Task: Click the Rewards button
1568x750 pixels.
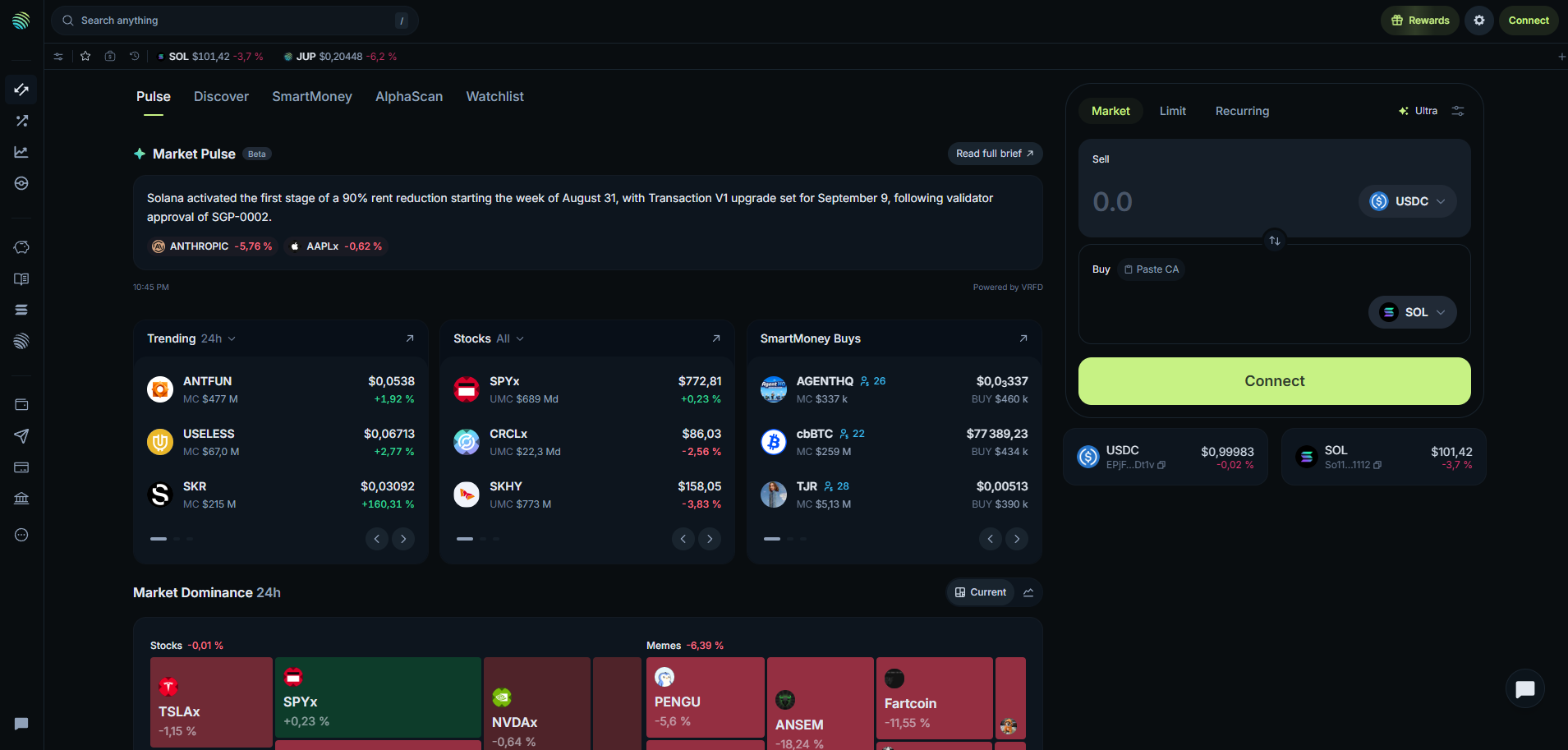Action: click(1420, 21)
